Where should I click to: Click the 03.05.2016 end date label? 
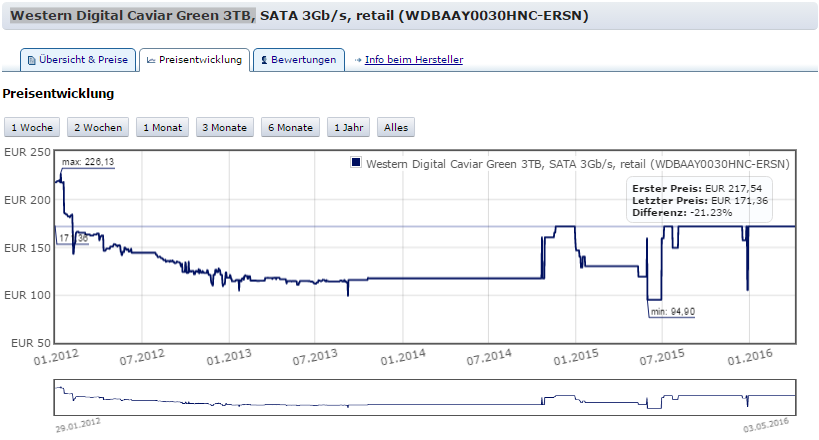click(x=766, y=425)
